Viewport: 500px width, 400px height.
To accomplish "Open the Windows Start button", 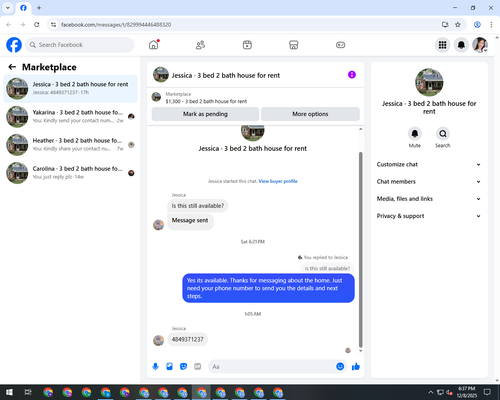I will (9, 392).
